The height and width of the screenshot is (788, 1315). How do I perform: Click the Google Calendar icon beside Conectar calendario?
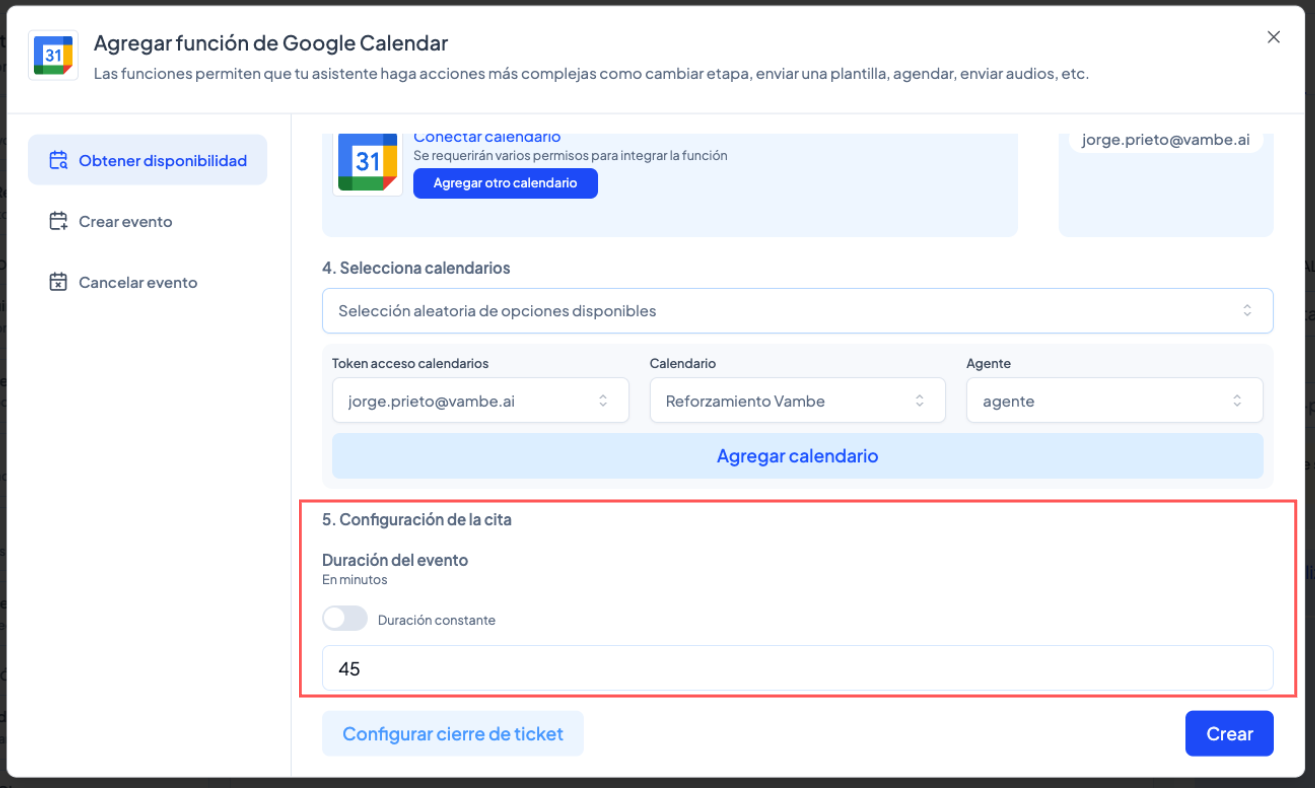coord(367,162)
